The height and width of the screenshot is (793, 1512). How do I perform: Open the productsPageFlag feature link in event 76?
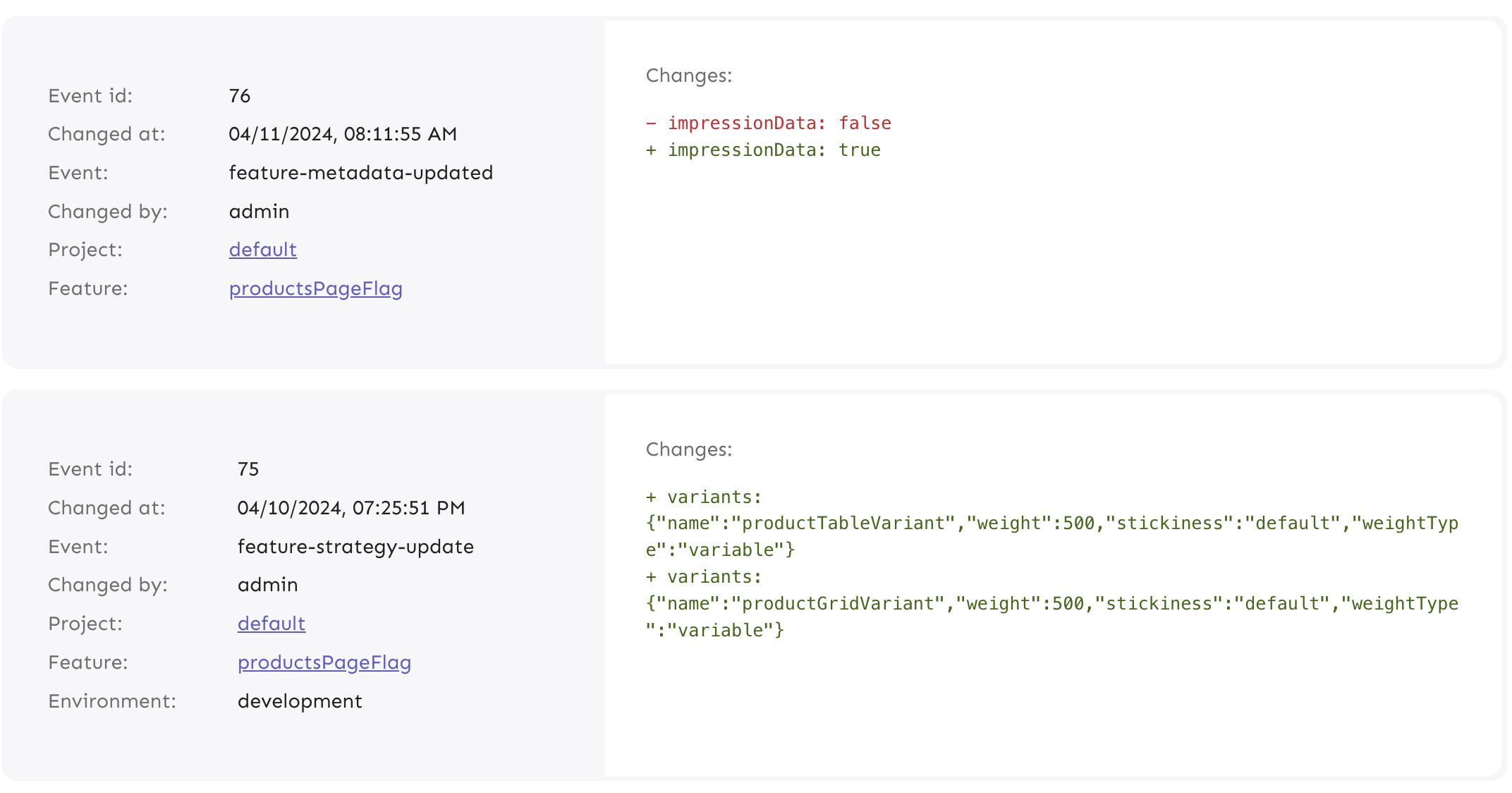[x=315, y=289]
